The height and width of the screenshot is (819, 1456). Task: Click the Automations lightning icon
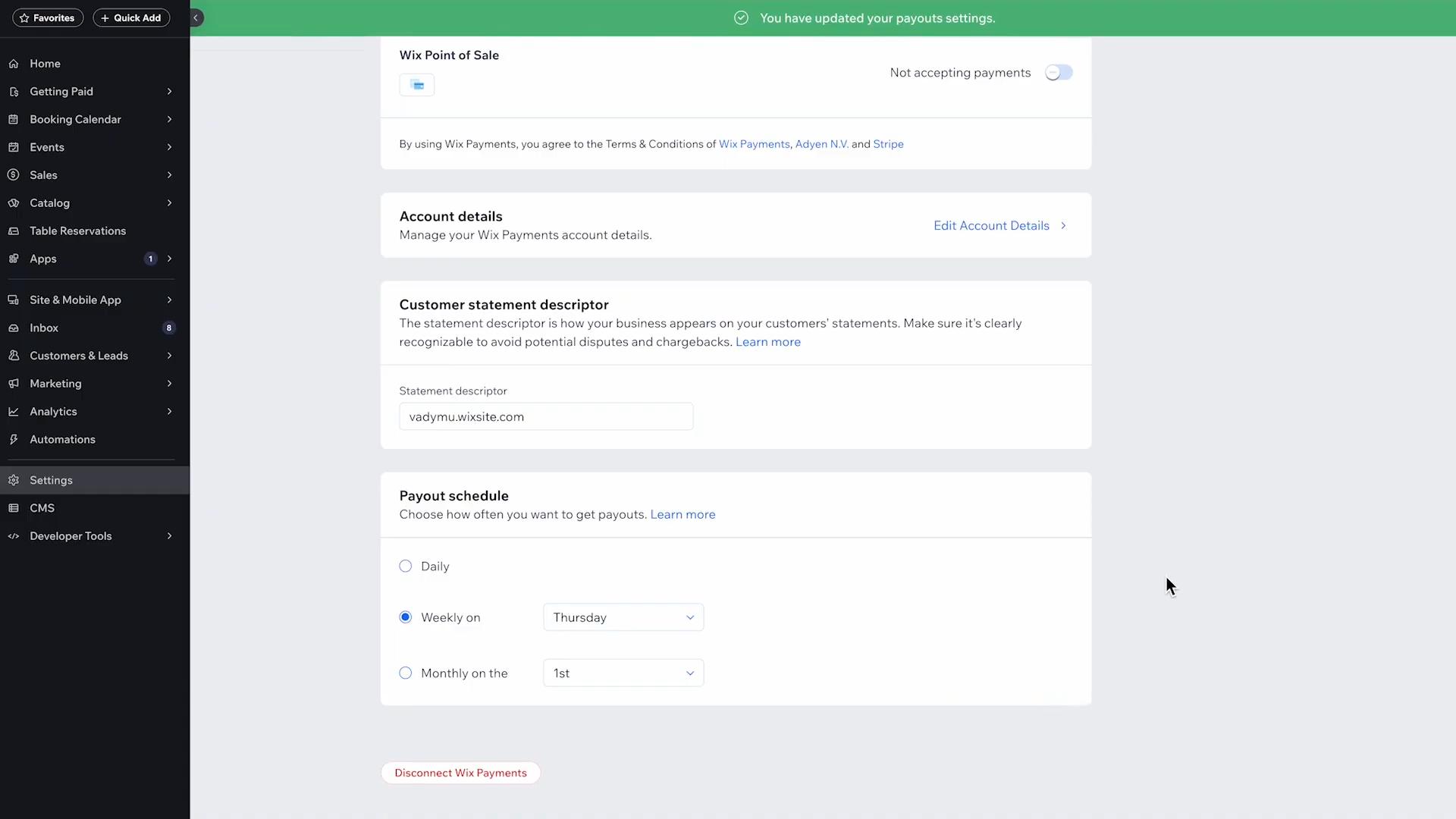(x=14, y=440)
